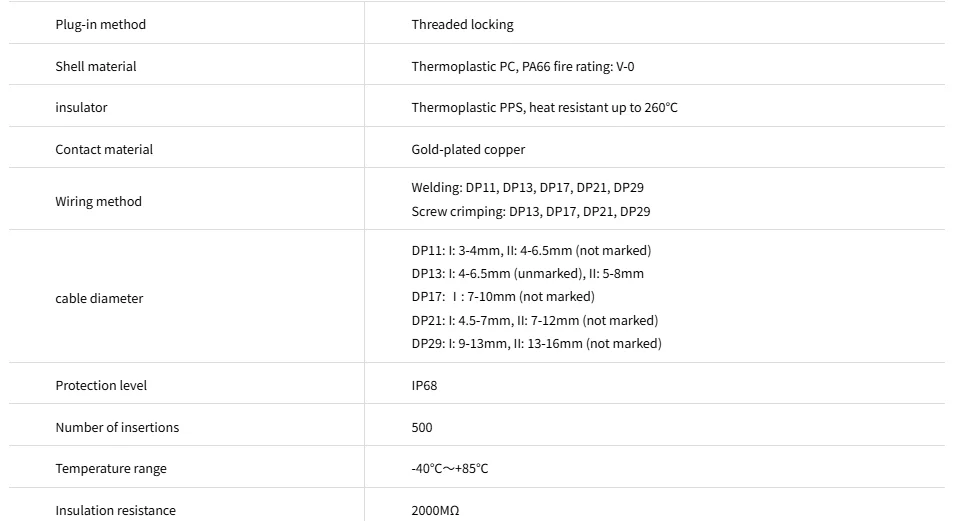This screenshot has width=965, height=521.
Task: Click the Protection level label
Action: point(101,386)
